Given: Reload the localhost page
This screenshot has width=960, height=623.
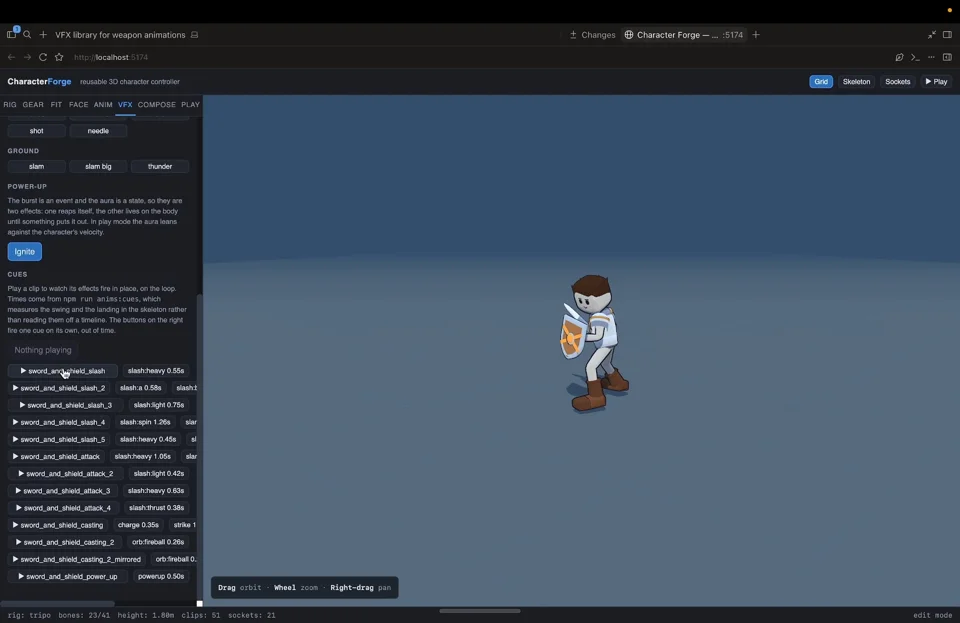Looking at the screenshot, I should tap(43, 57).
